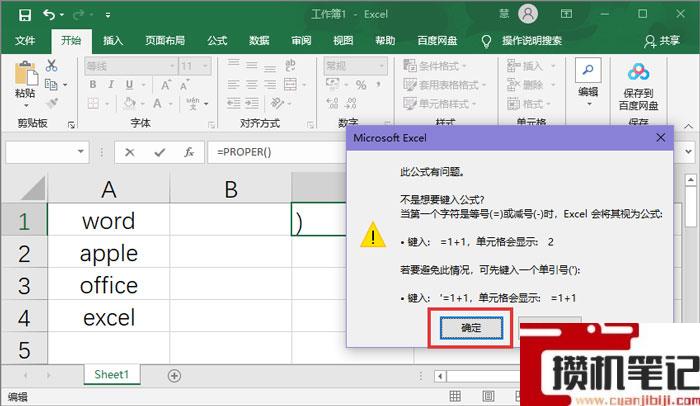Click the wrap text icon
Viewport: 700px width, 406px height.
[x=290, y=66]
